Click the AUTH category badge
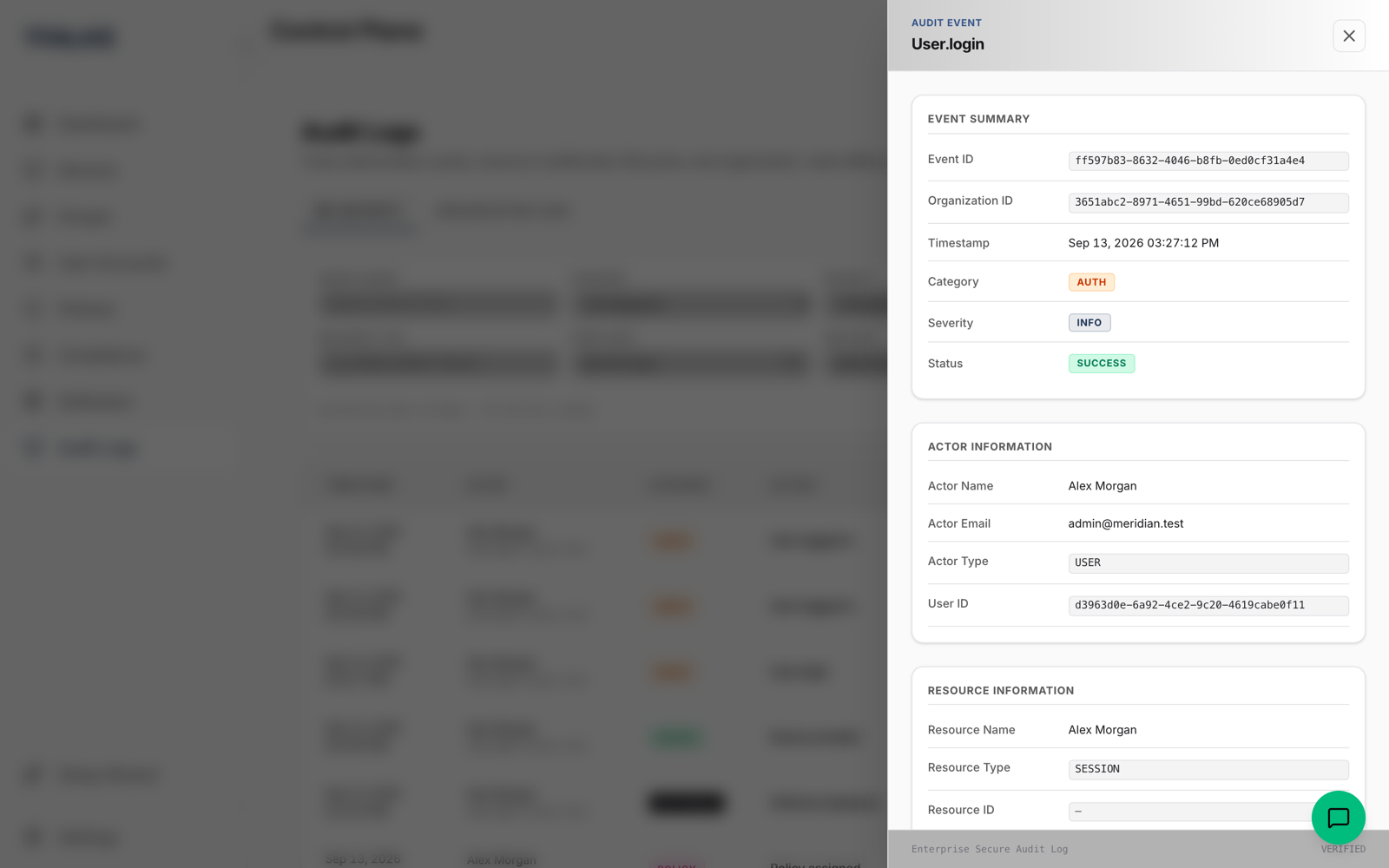This screenshot has height=868, width=1389. (1091, 282)
